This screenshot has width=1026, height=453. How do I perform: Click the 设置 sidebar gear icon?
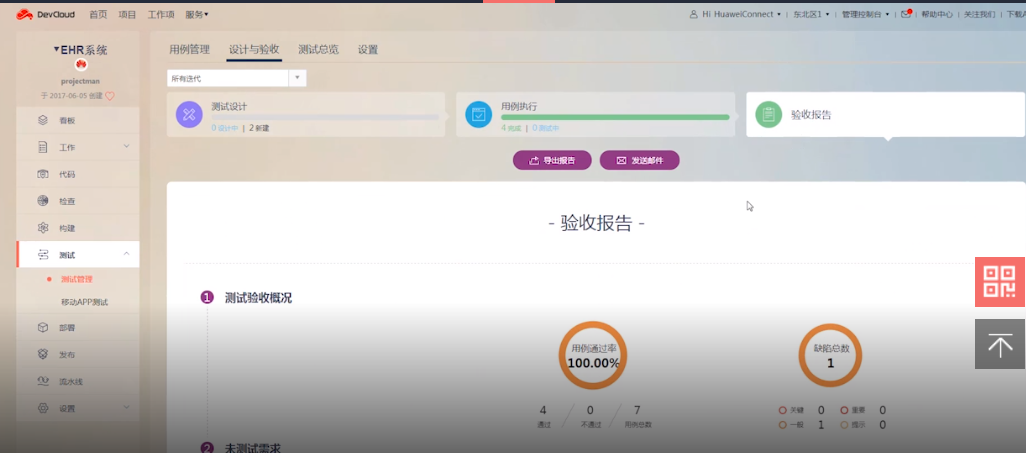43,408
